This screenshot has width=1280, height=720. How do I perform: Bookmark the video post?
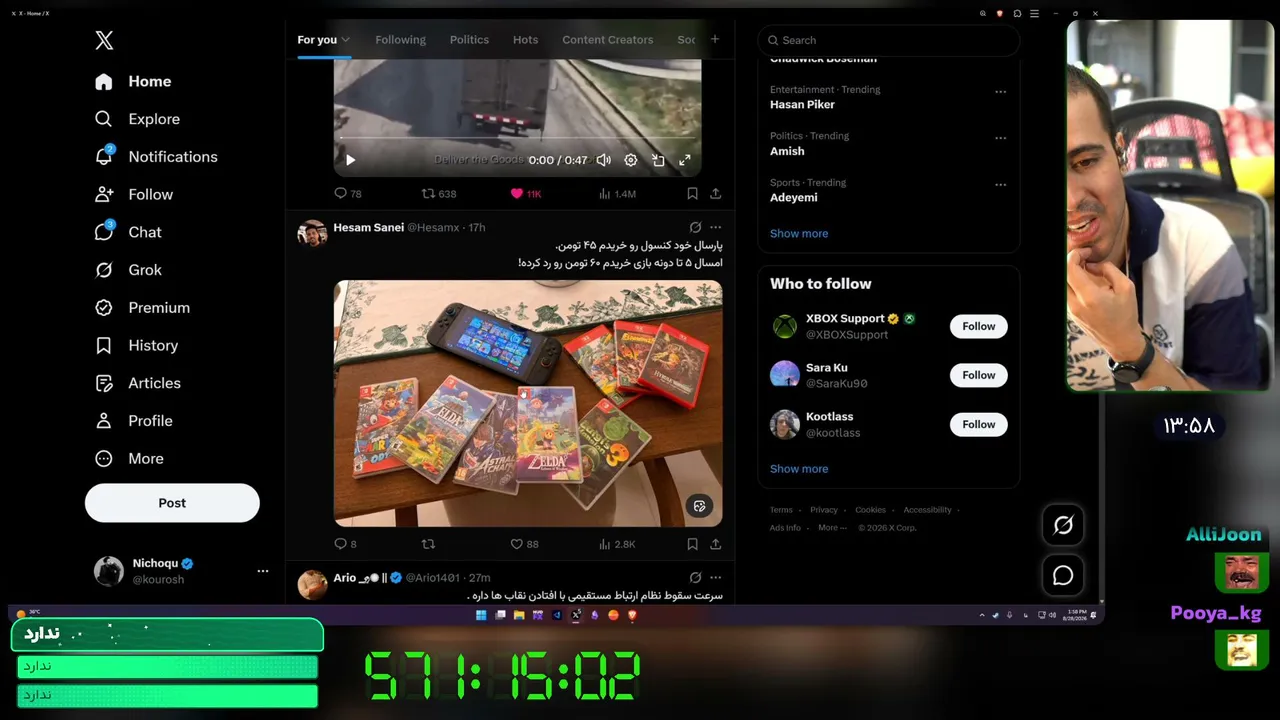[692, 194]
